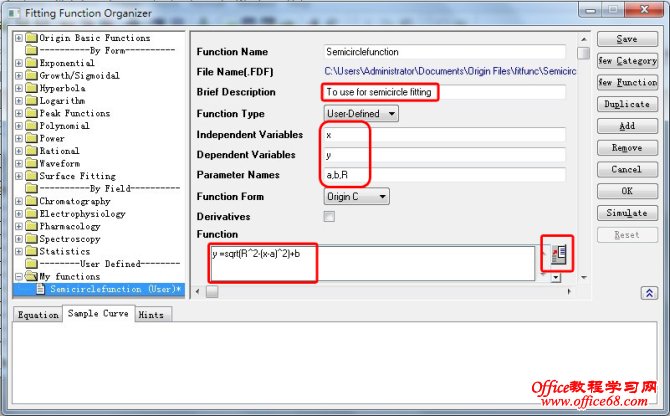Click the Save button
This screenshot has width=670, height=416.
627,39
